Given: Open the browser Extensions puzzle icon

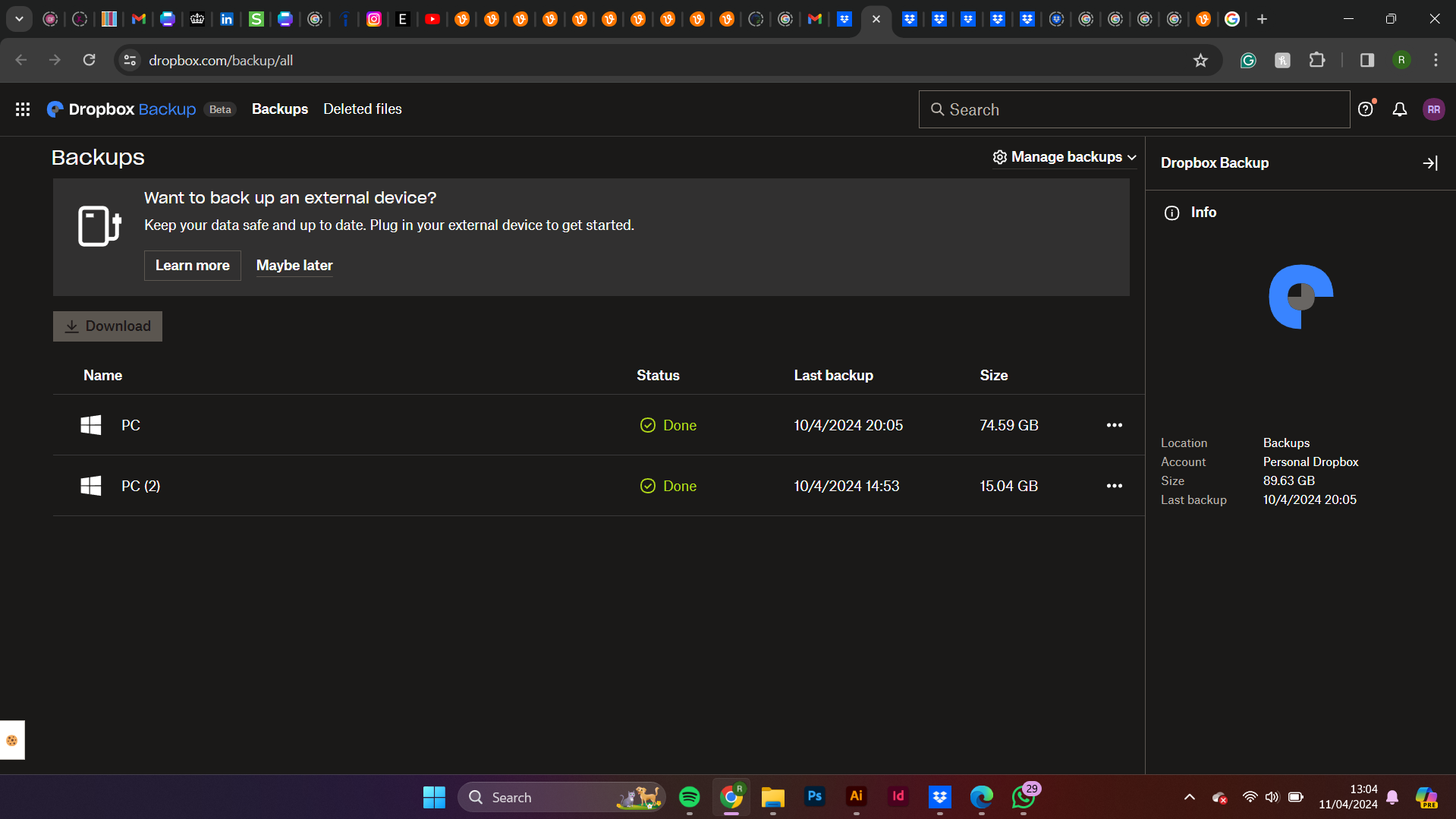Looking at the screenshot, I should click(1317, 60).
